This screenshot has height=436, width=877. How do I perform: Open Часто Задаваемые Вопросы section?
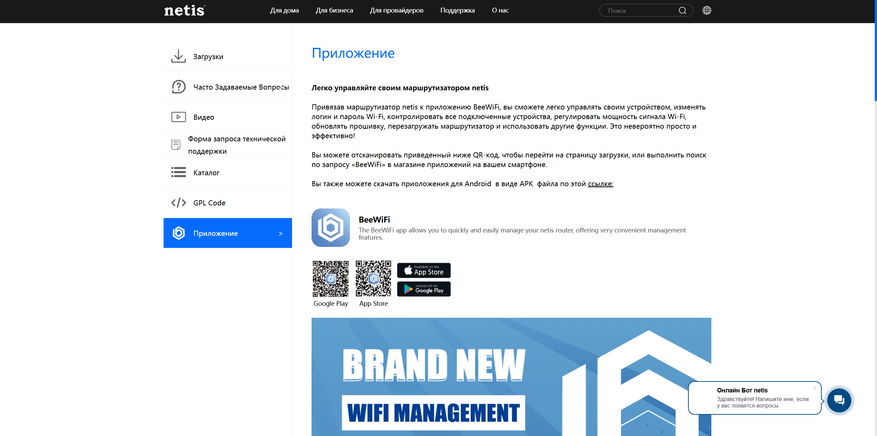click(x=228, y=87)
